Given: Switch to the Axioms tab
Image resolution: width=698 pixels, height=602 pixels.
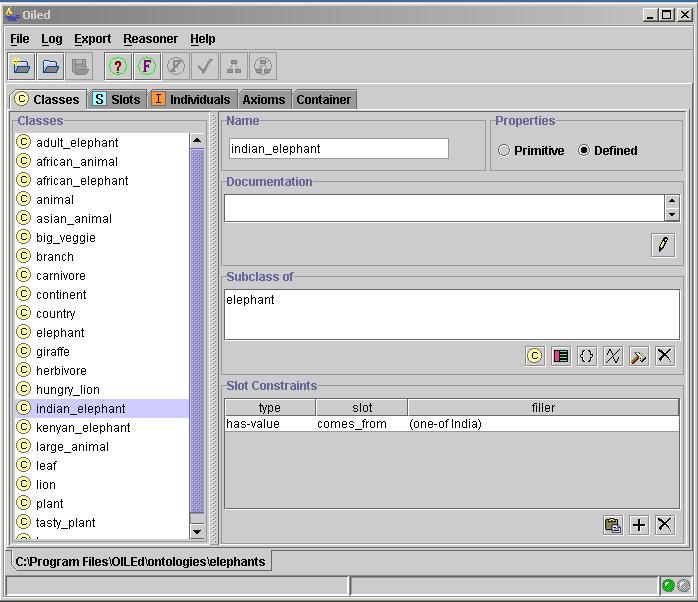Looking at the screenshot, I should pos(264,99).
